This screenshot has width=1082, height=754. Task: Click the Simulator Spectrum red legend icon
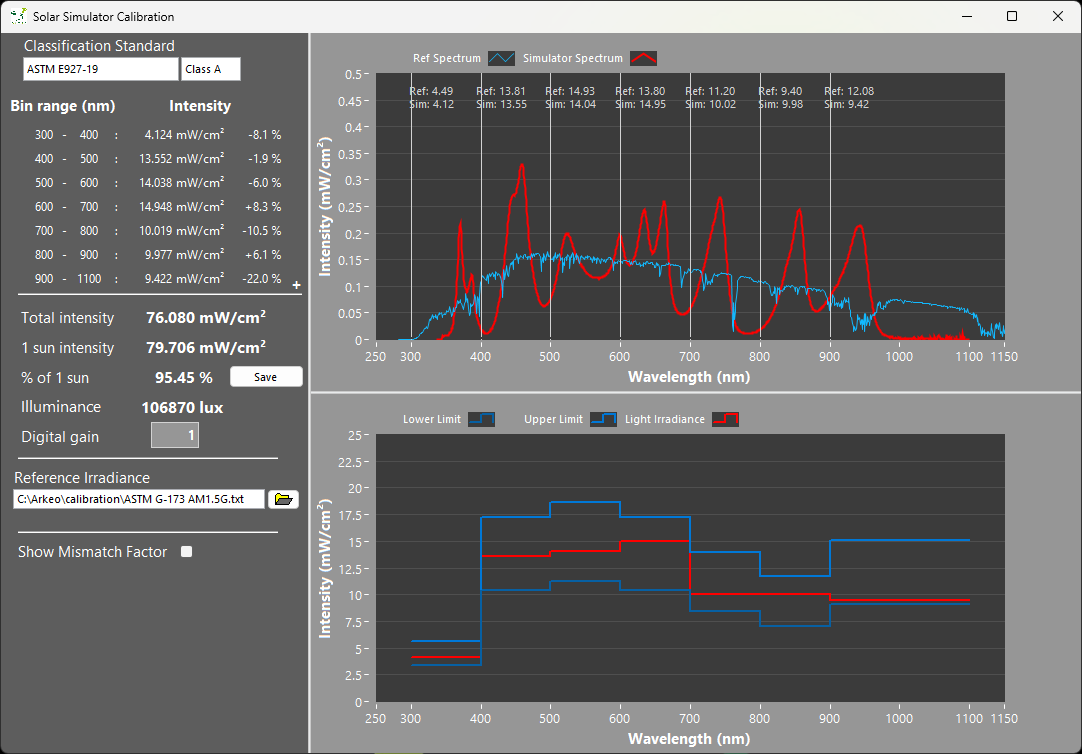coord(643,59)
